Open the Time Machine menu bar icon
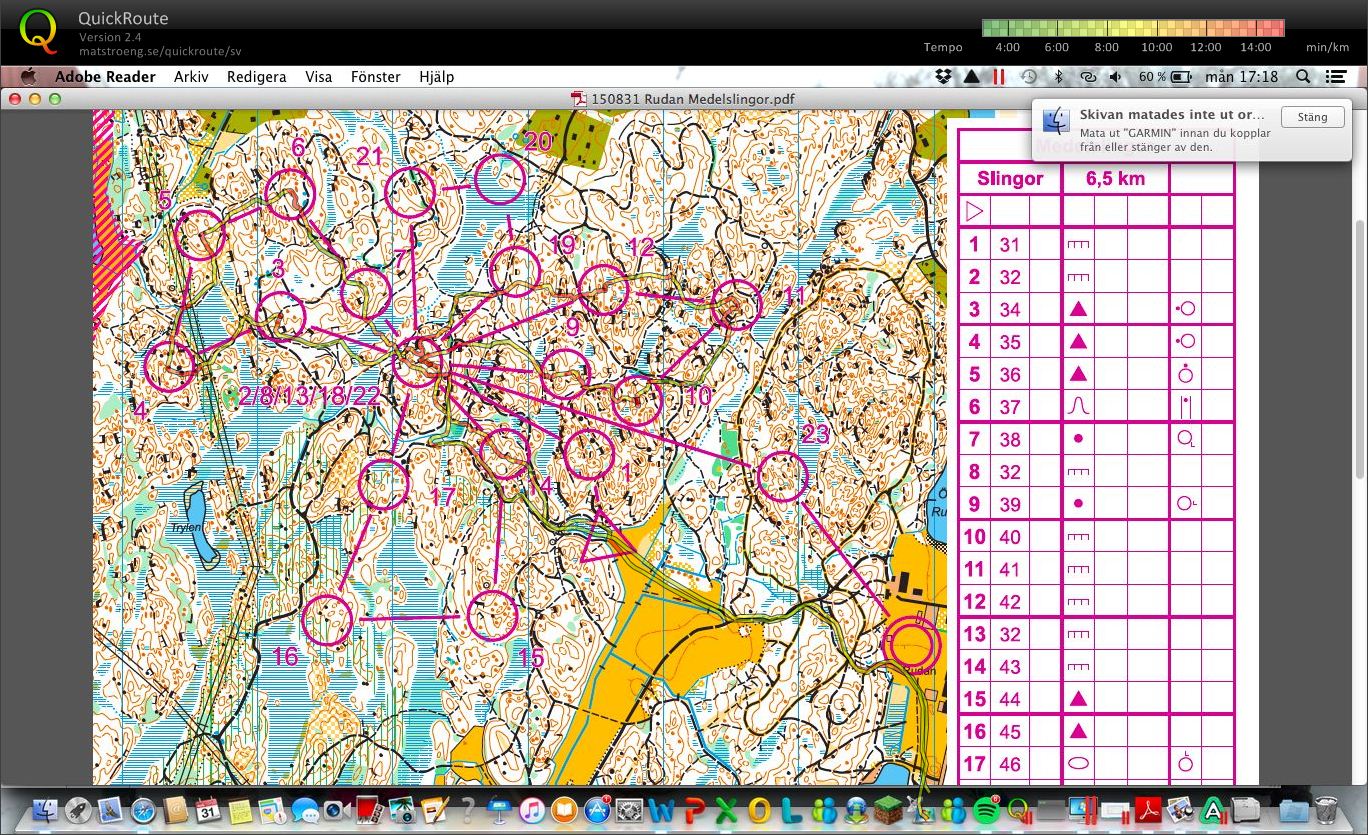1368x835 pixels. point(1029,76)
